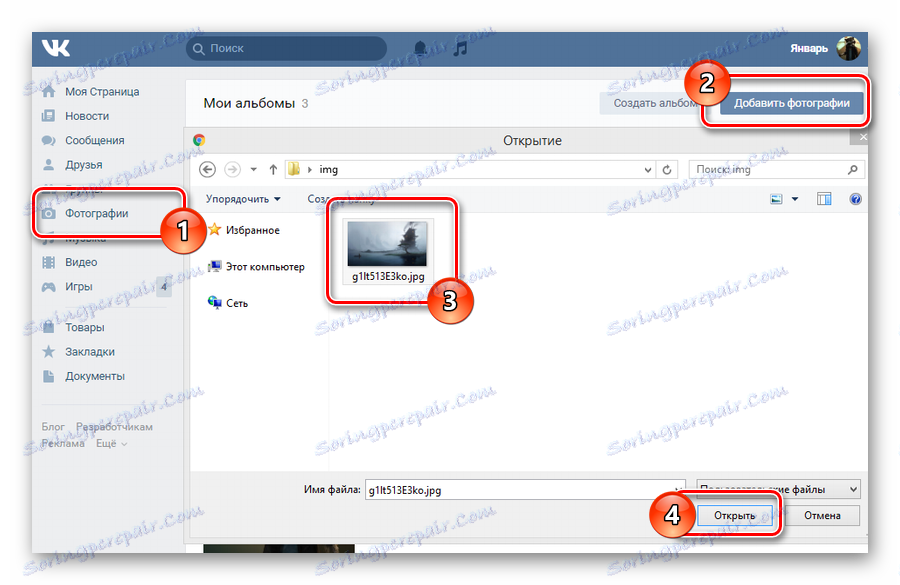This screenshot has width=900, height=585.
Task: Open the Упорядочить dropdown menu
Action: coord(243,199)
